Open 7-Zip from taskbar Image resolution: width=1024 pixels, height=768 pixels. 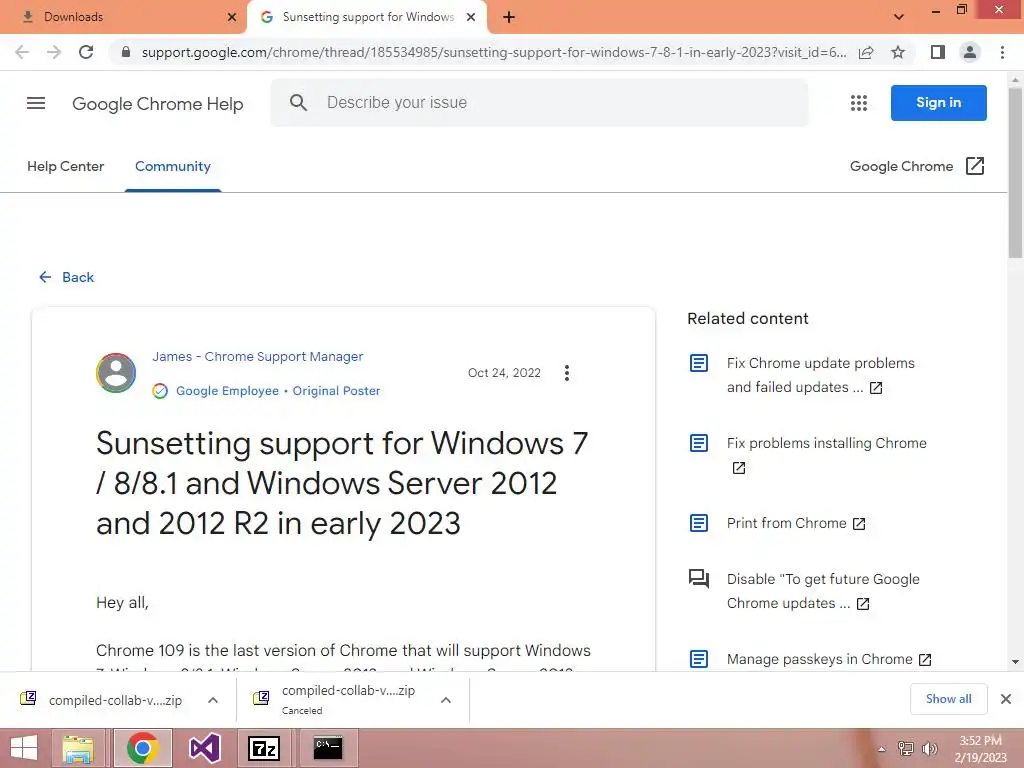pyautogui.click(x=264, y=748)
